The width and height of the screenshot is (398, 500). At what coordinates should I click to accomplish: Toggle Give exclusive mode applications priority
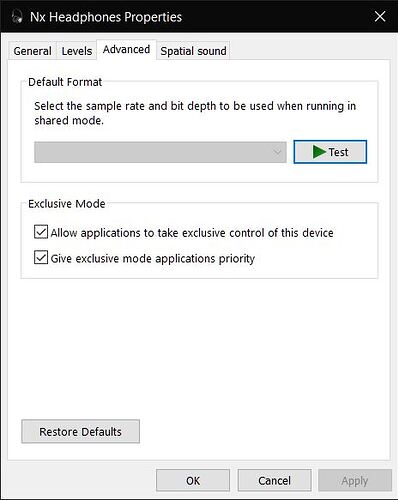41,258
